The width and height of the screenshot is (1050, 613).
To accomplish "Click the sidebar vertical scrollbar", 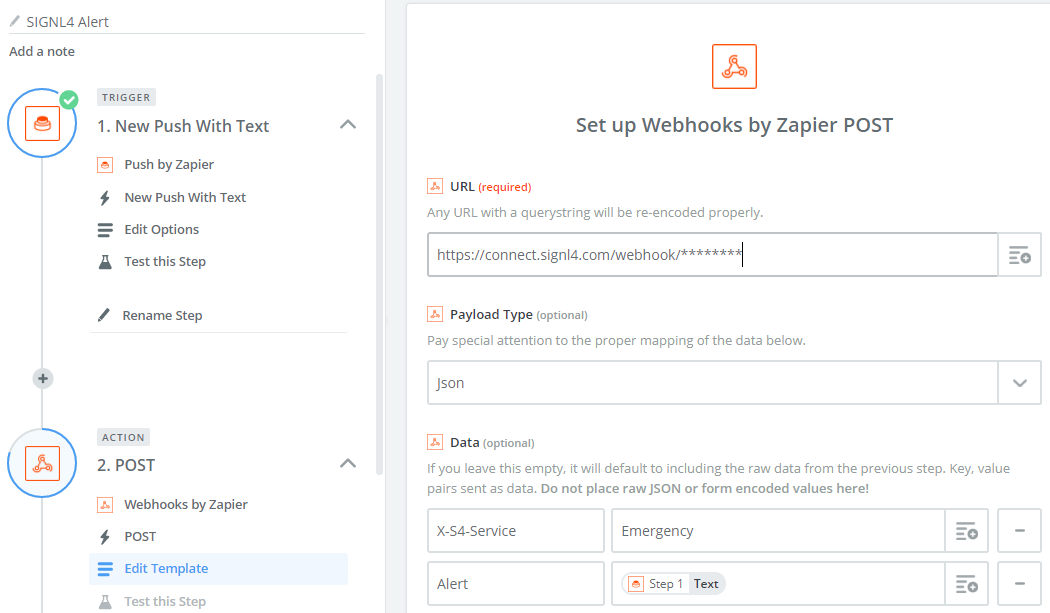I will (x=380, y=275).
